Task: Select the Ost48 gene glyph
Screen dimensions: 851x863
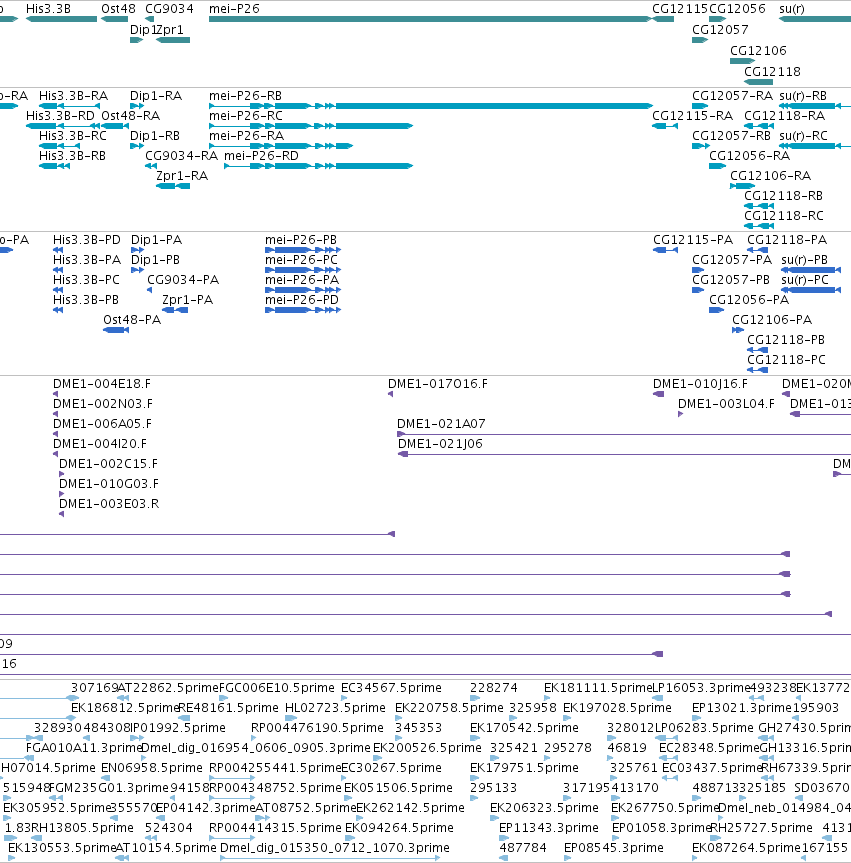Action: coord(115,19)
